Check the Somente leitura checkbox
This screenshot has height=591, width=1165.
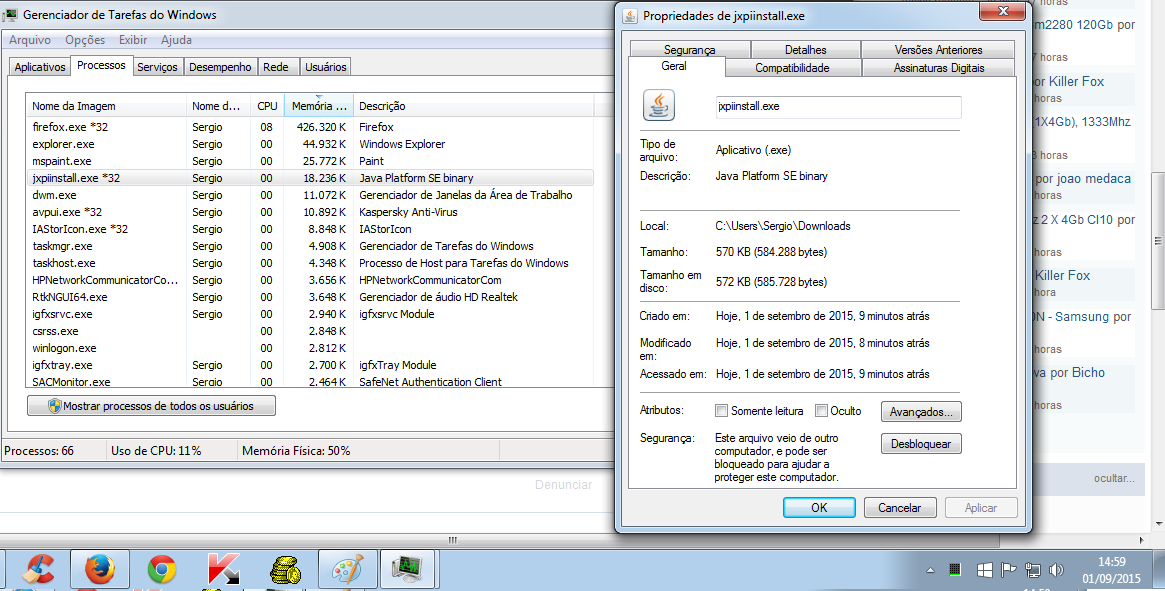(721, 410)
